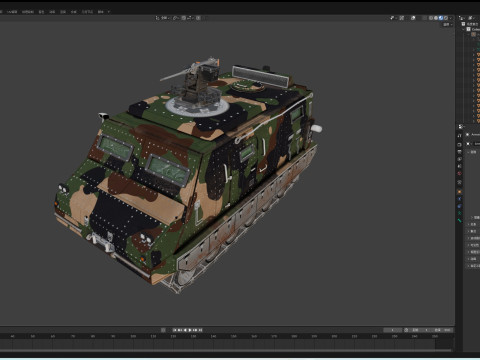Open the Tool properties tab
480x360 pixels.
click(x=459, y=136)
